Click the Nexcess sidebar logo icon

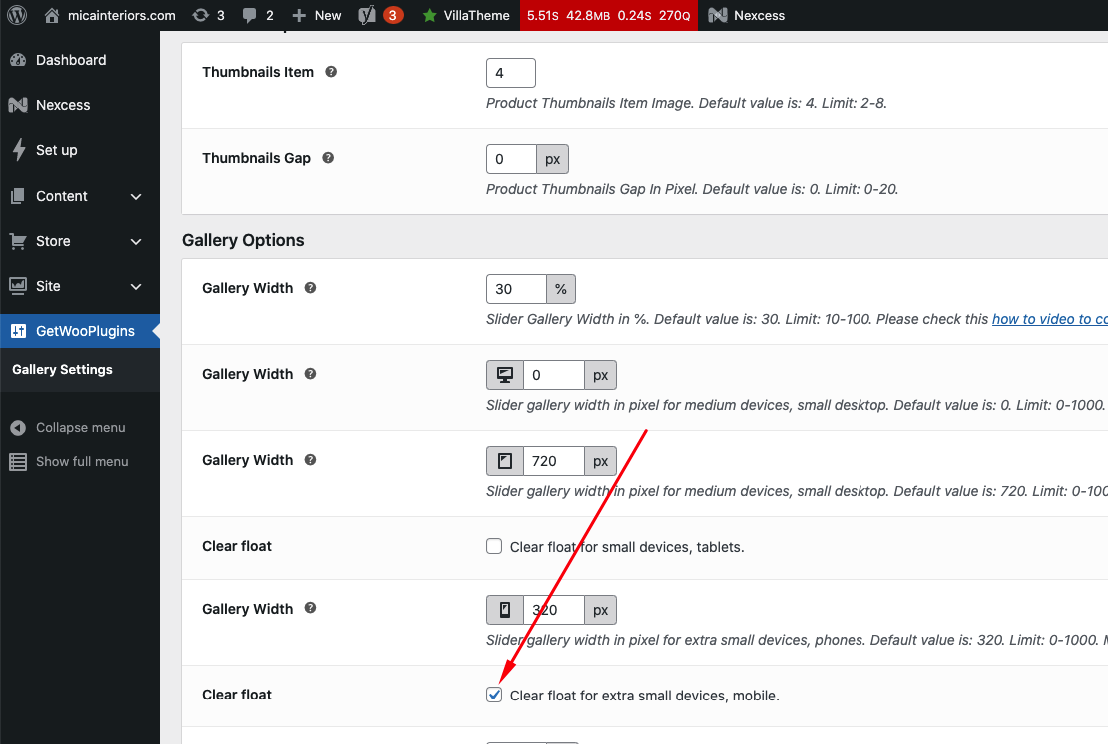pyautogui.click(x=18, y=105)
